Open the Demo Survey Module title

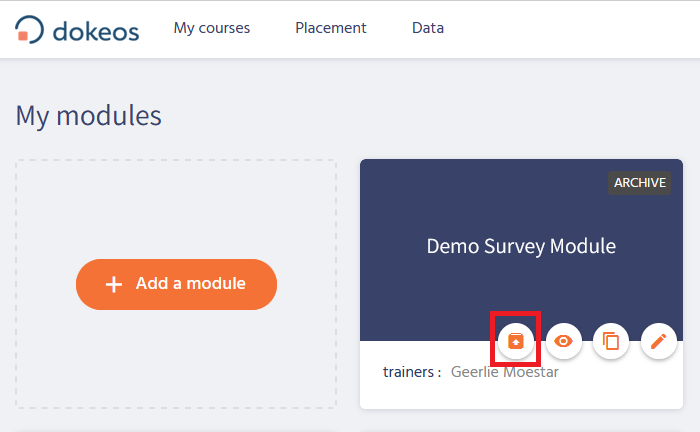tap(521, 246)
